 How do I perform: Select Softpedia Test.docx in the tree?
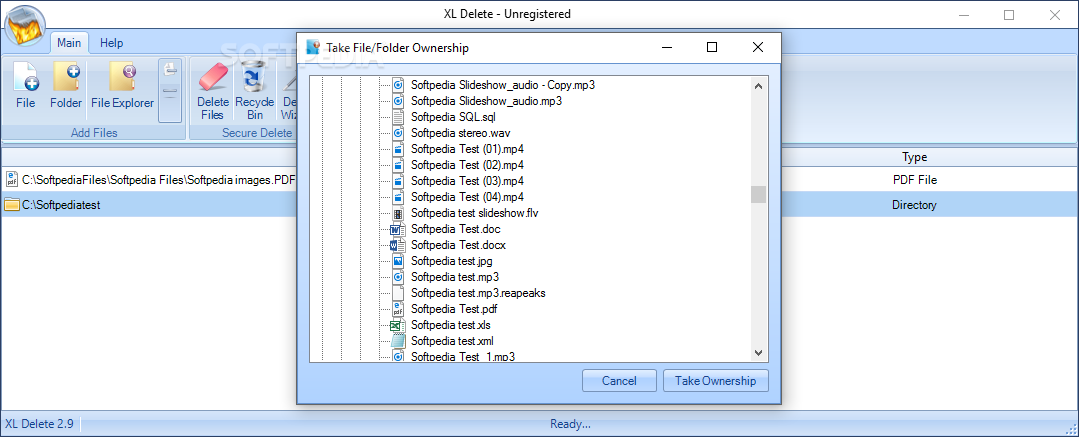(x=458, y=244)
